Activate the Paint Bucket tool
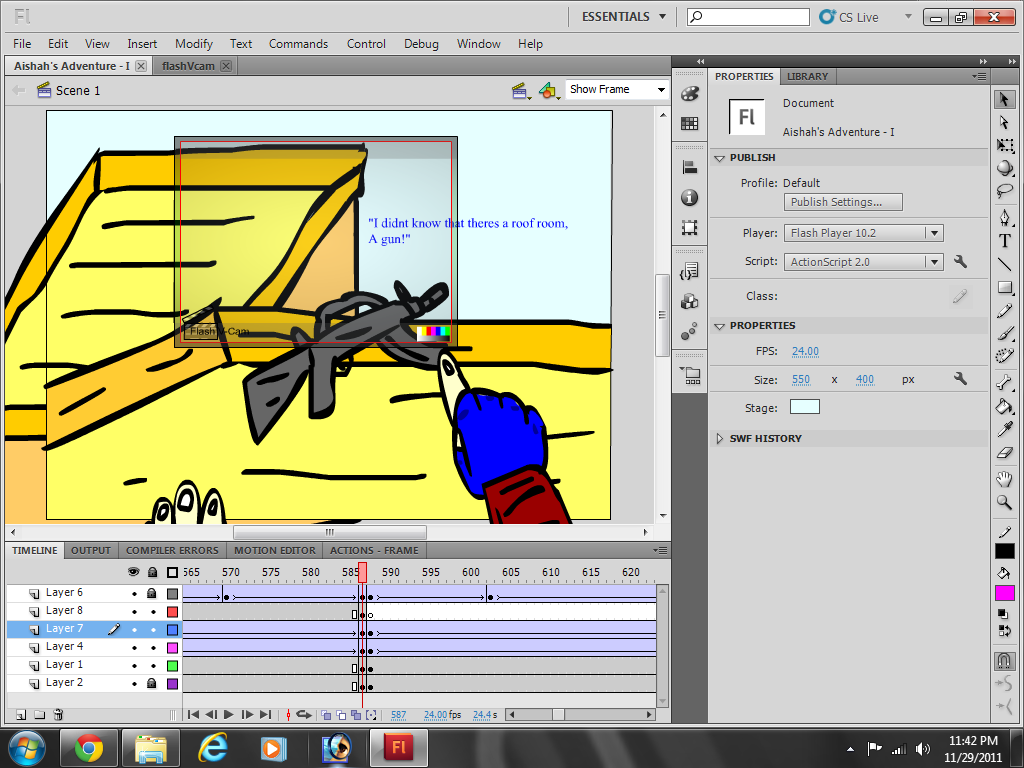 [1004, 406]
